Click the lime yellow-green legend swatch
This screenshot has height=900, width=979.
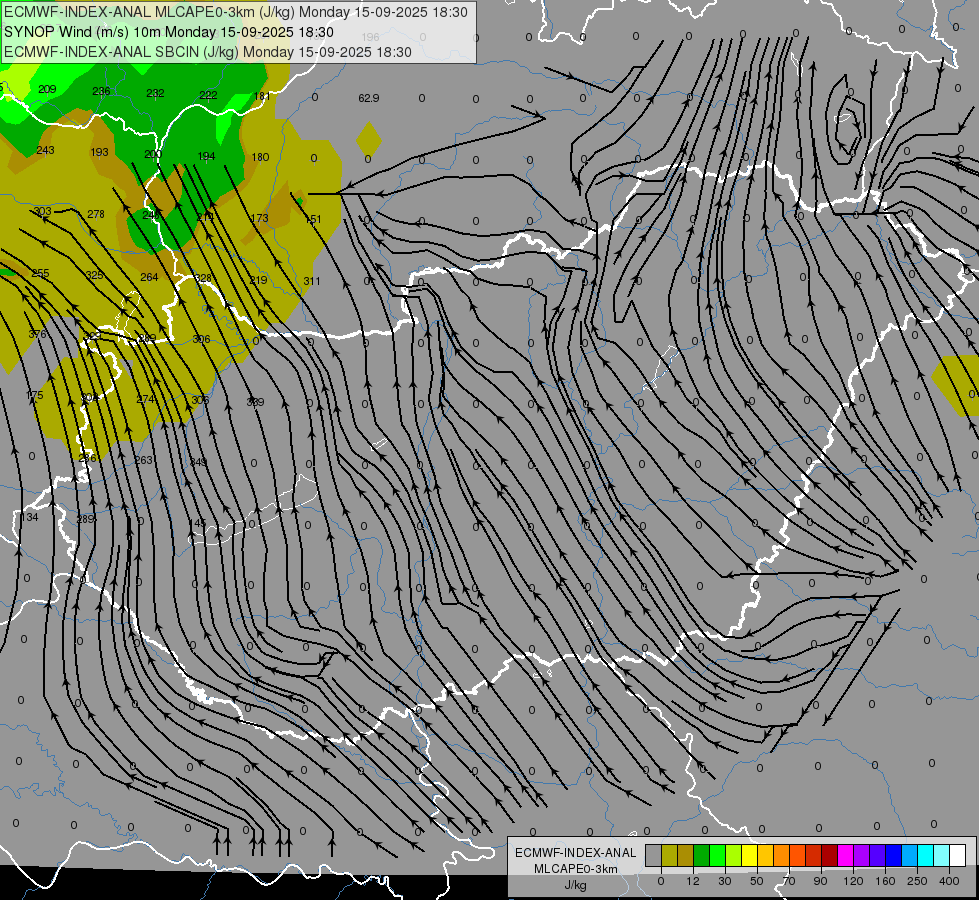[734, 855]
